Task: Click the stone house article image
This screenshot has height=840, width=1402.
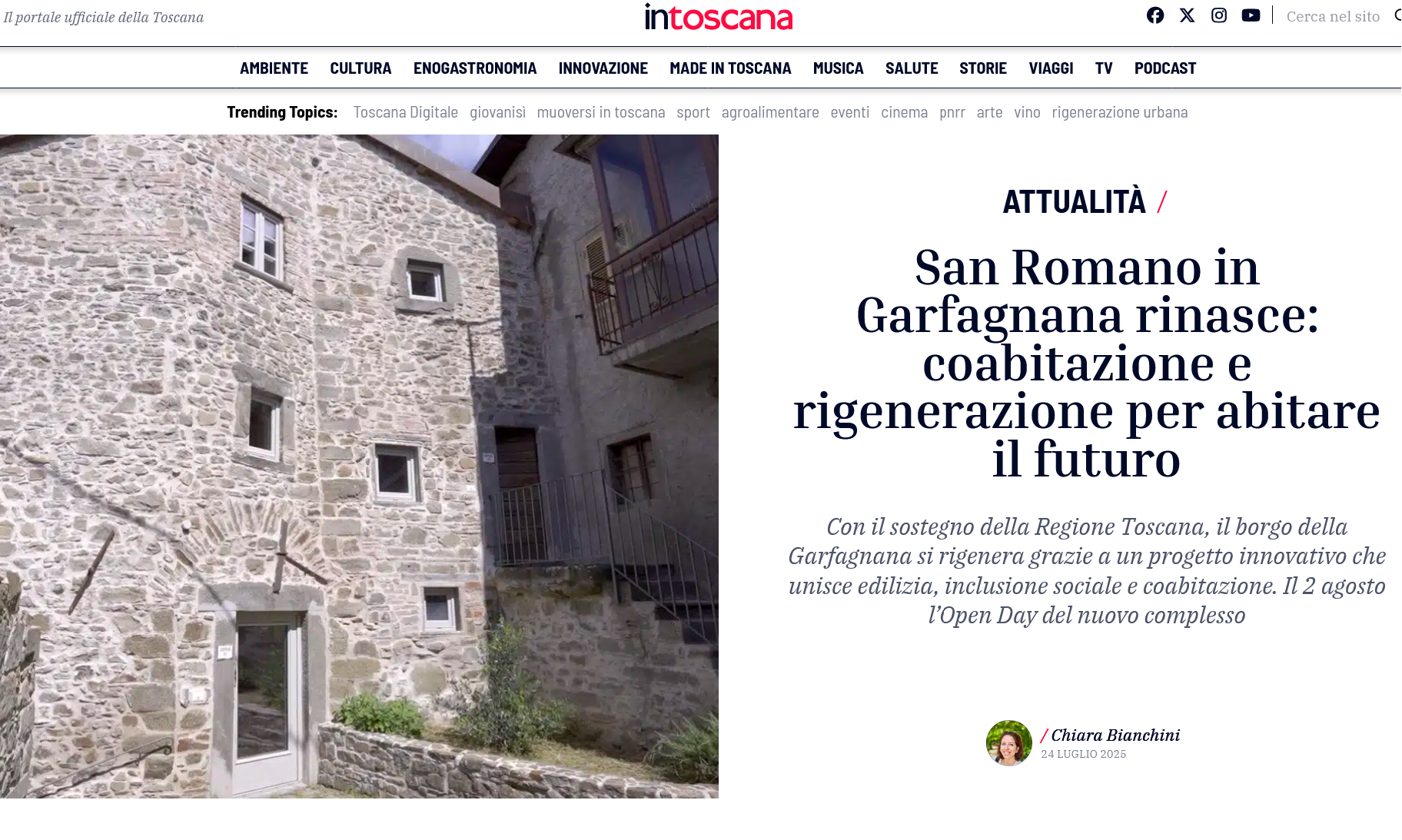Action: pos(359,466)
